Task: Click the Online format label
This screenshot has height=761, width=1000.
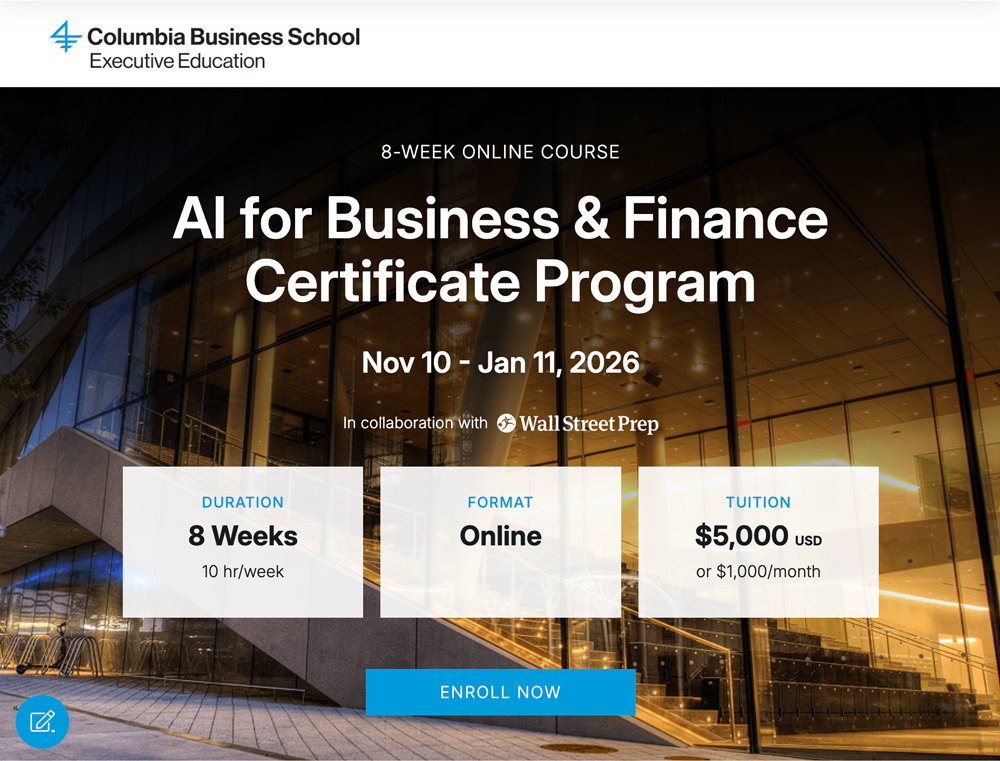Action: [x=500, y=536]
